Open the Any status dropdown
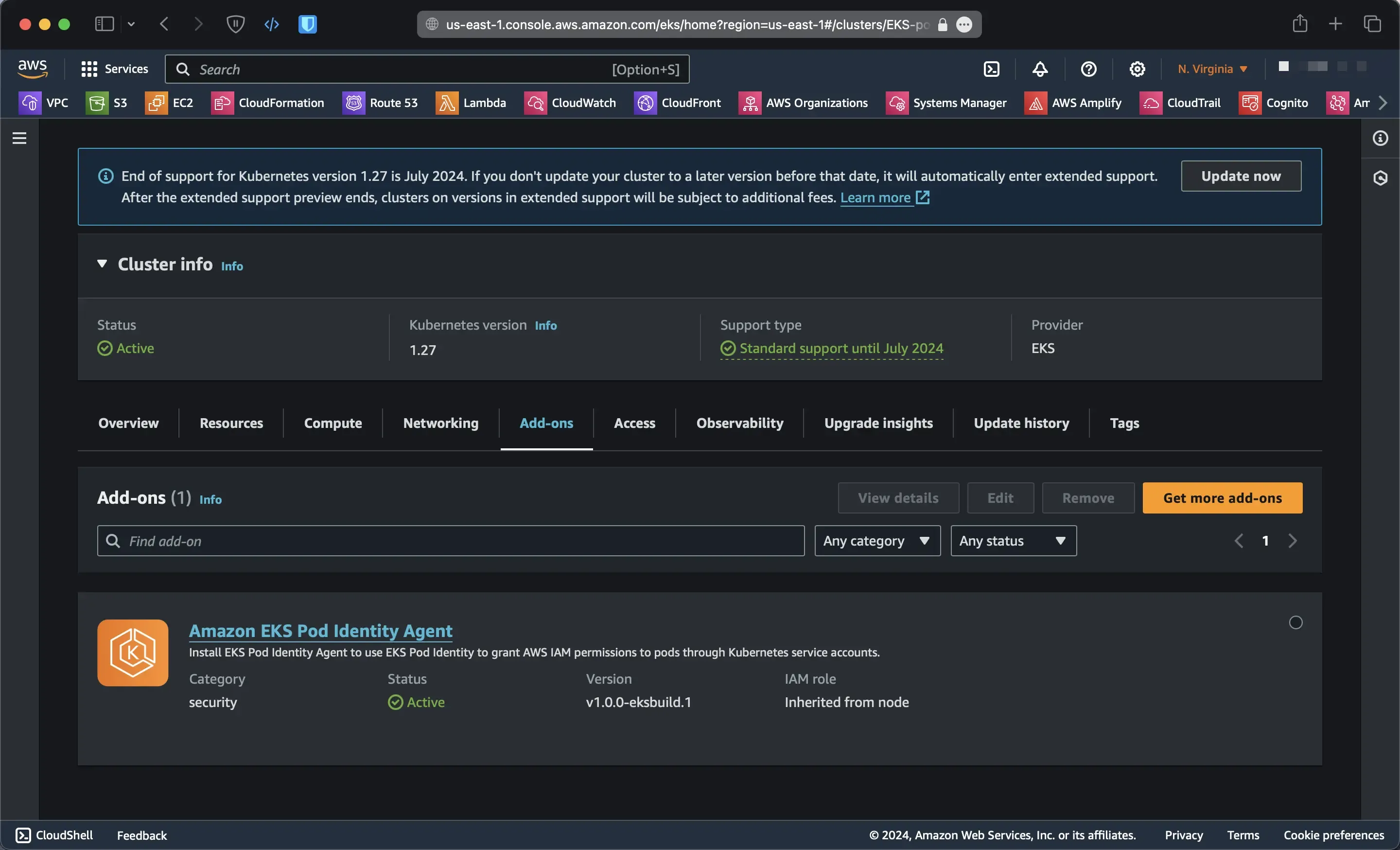The width and height of the screenshot is (1400, 850). click(1013, 541)
